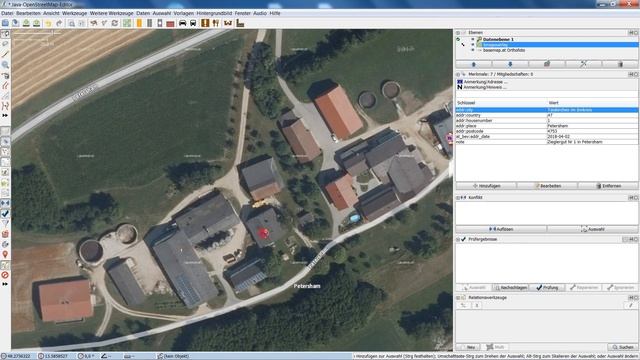Click the download data toolbar icon

[26, 23]
